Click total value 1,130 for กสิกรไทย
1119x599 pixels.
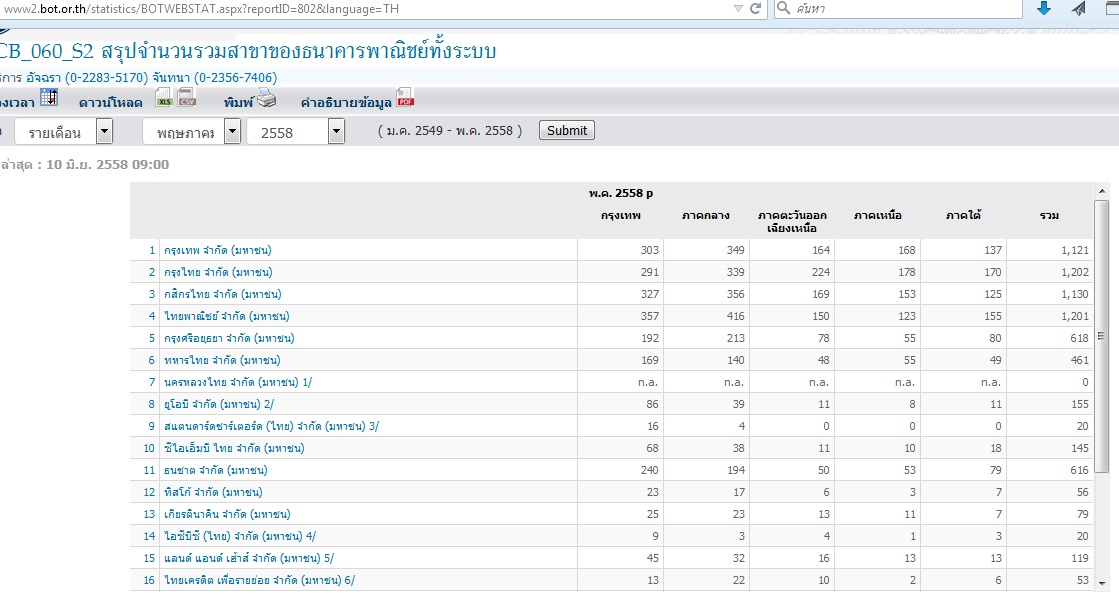pos(1075,294)
